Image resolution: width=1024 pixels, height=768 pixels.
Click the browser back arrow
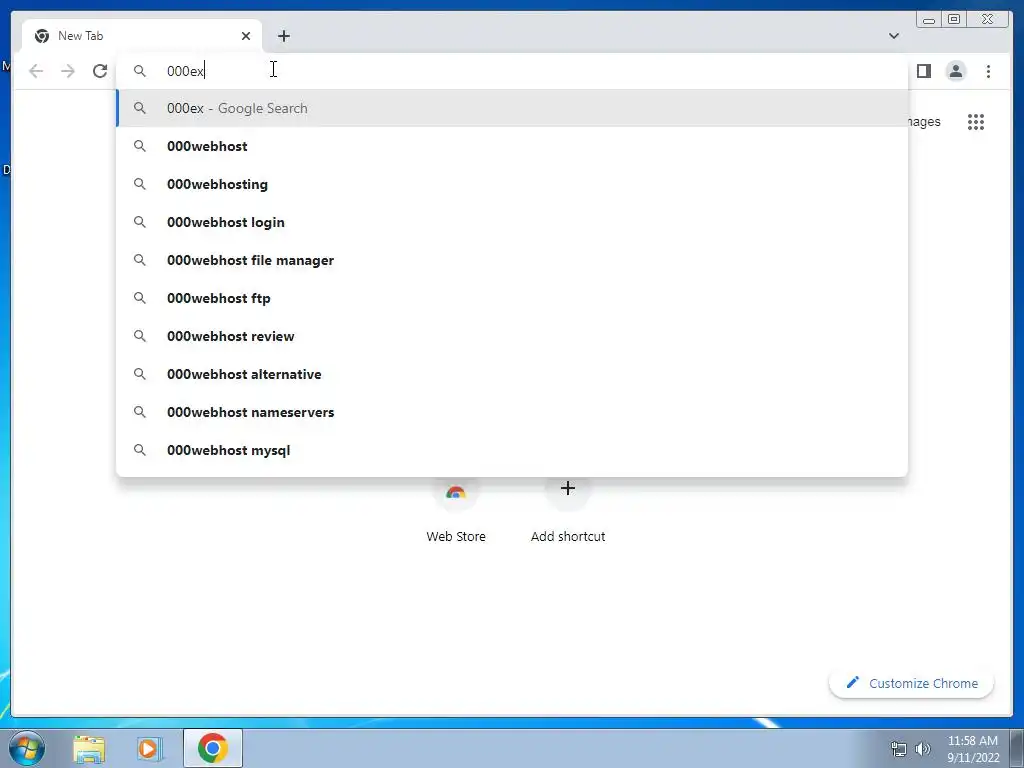pyautogui.click(x=36, y=71)
